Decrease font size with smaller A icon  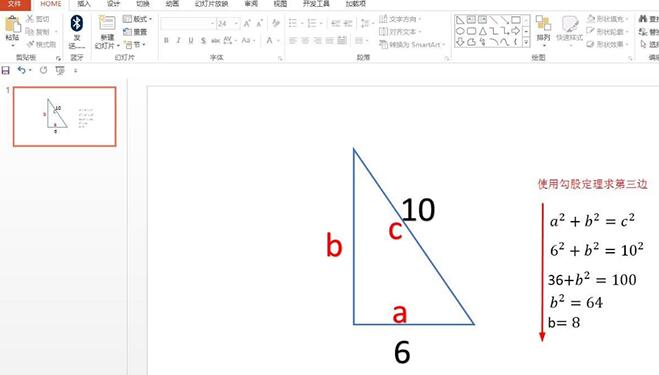click(259, 24)
